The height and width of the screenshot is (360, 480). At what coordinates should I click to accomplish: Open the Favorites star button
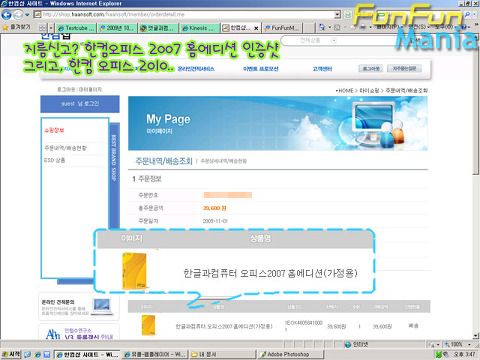coord(17,27)
